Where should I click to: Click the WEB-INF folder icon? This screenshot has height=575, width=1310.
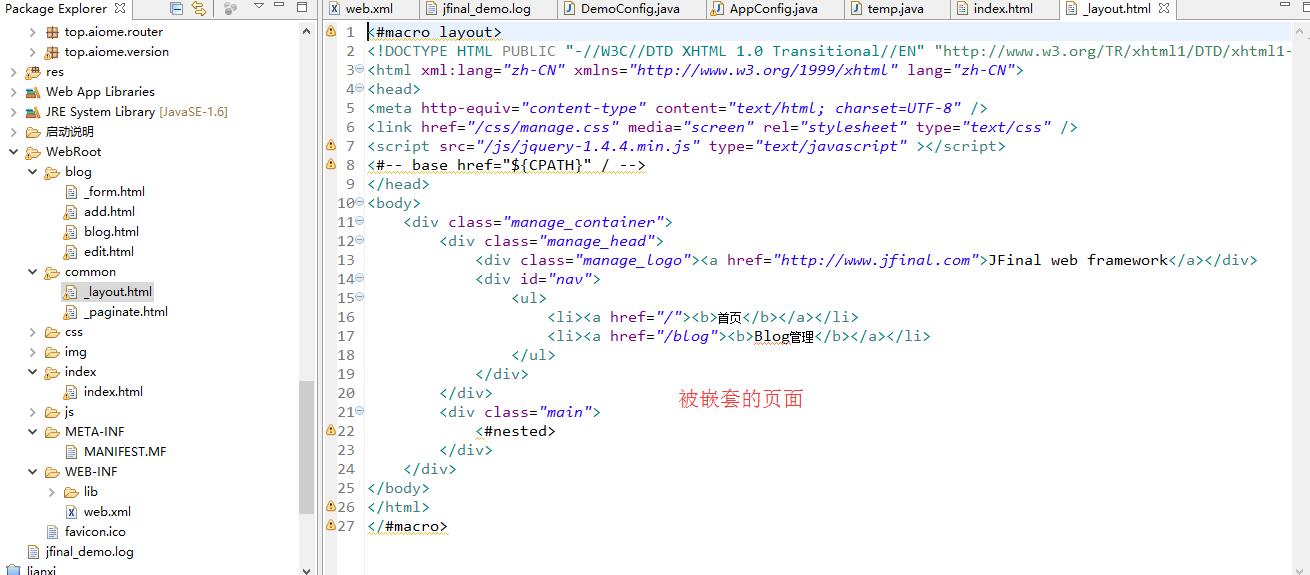pos(52,472)
